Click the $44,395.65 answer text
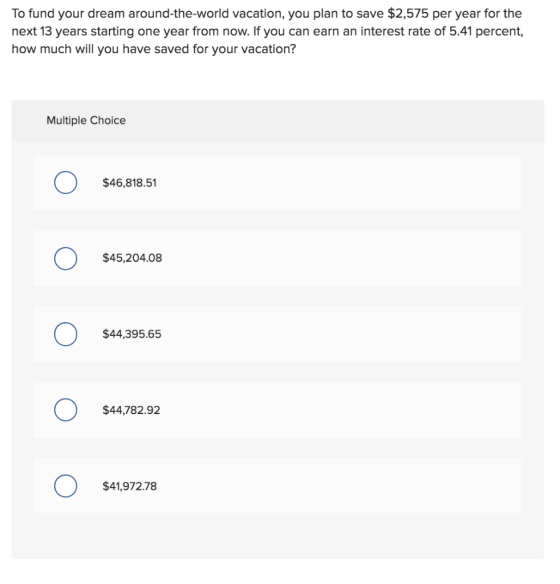Image resolution: width=560 pixels, height=584 pixels. [x=132, y=334]
